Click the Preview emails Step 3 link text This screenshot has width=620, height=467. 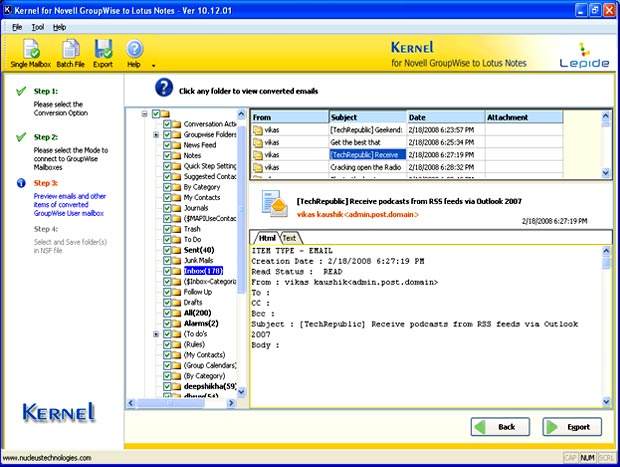[x=69, y=205]
